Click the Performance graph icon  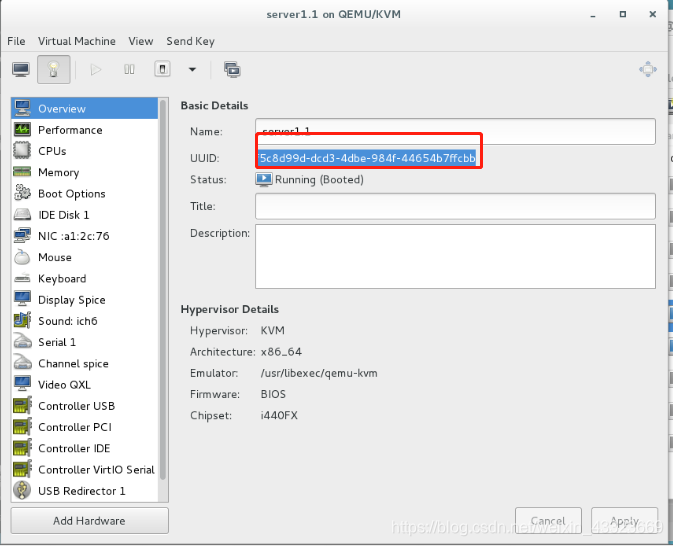point(22,129)
